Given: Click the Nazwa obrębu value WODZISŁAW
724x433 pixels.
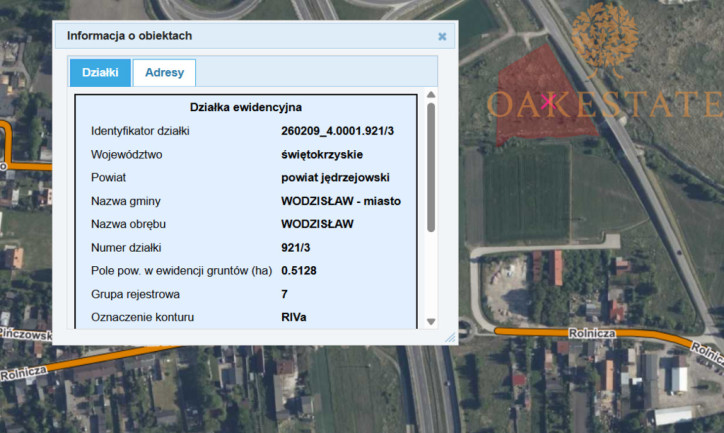Looking at the screenshot, I should coord(317,224).
